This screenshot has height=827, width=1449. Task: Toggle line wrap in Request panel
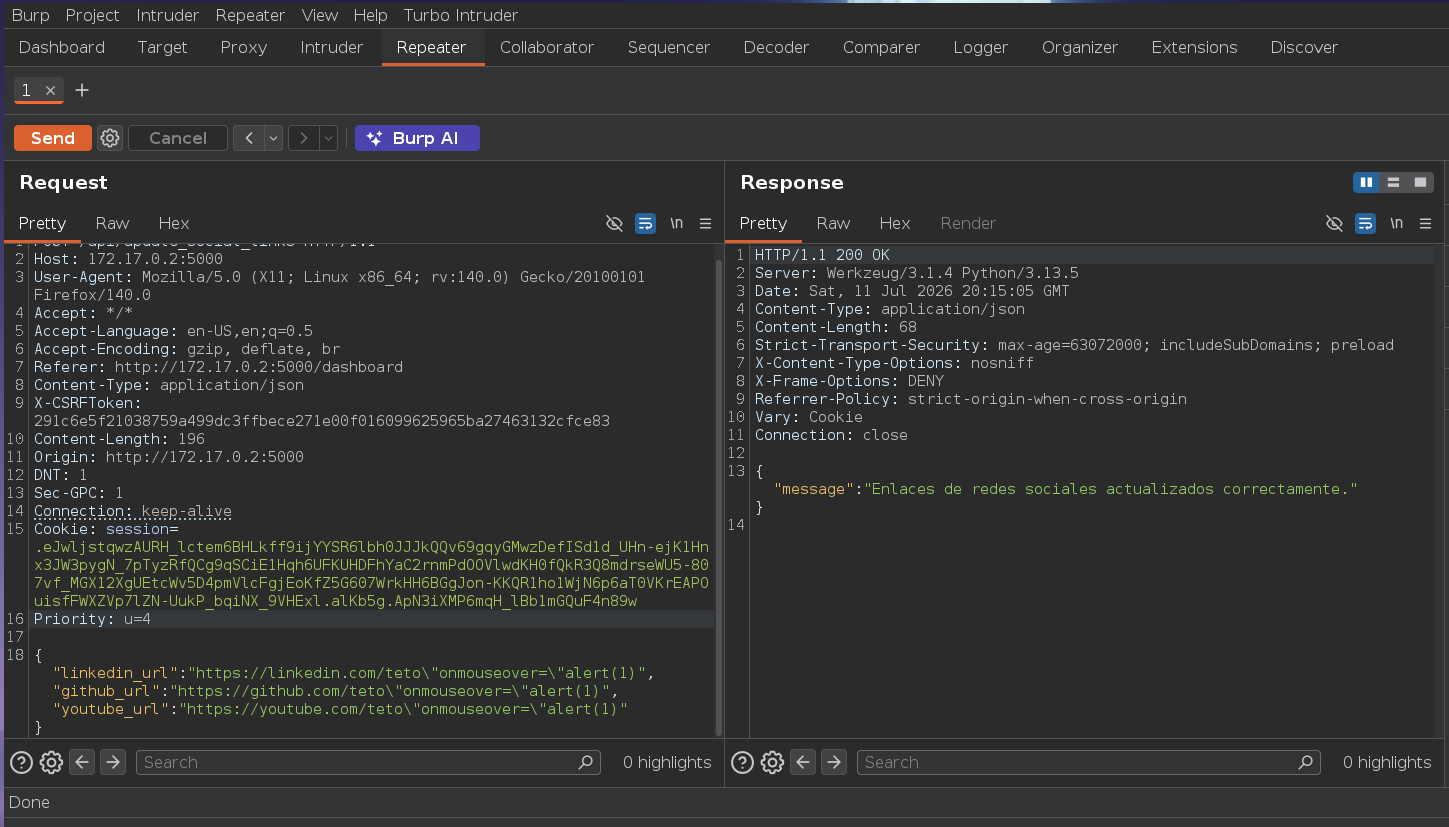click(646, 223)
